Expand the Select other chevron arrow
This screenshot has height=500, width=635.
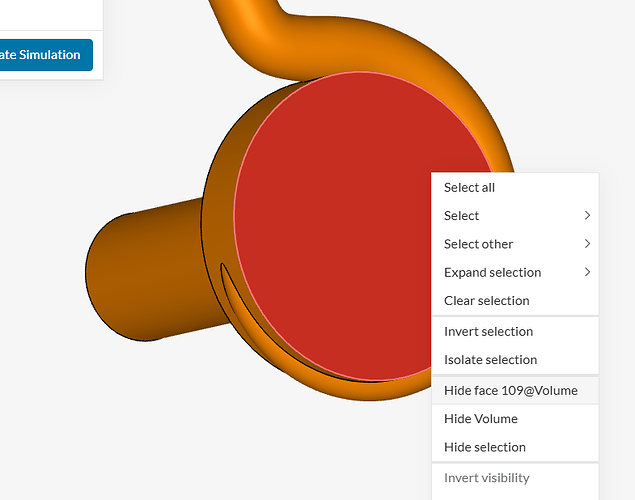[x=587, y=244]
